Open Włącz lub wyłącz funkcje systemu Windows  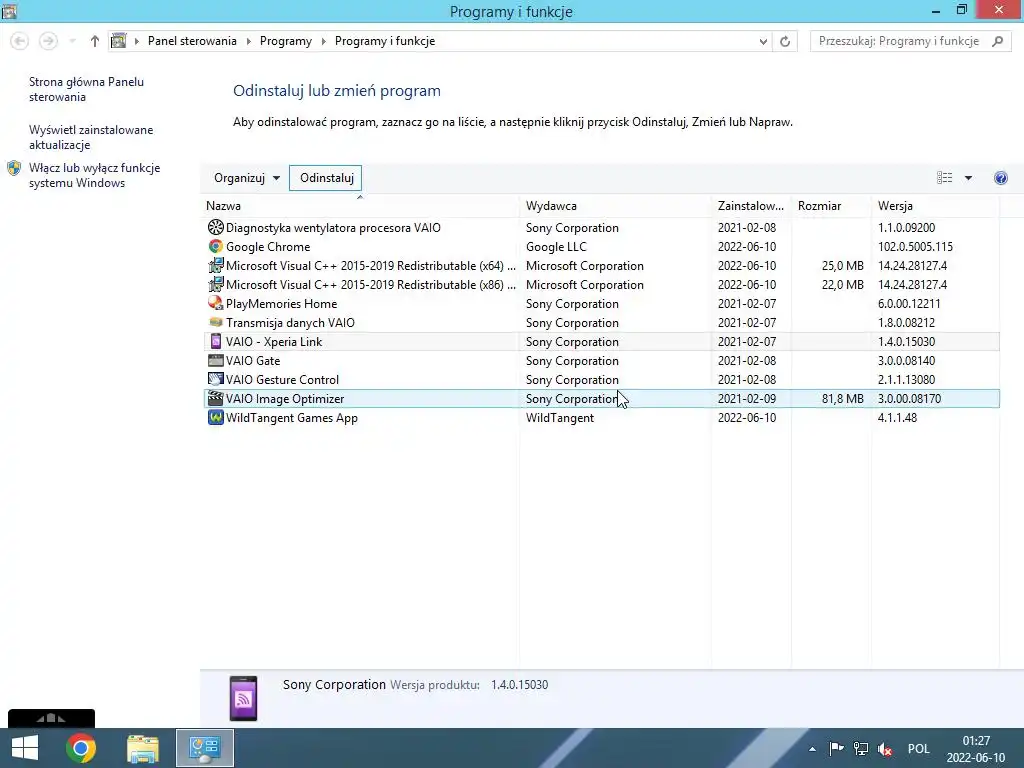[x=94, y=175]
